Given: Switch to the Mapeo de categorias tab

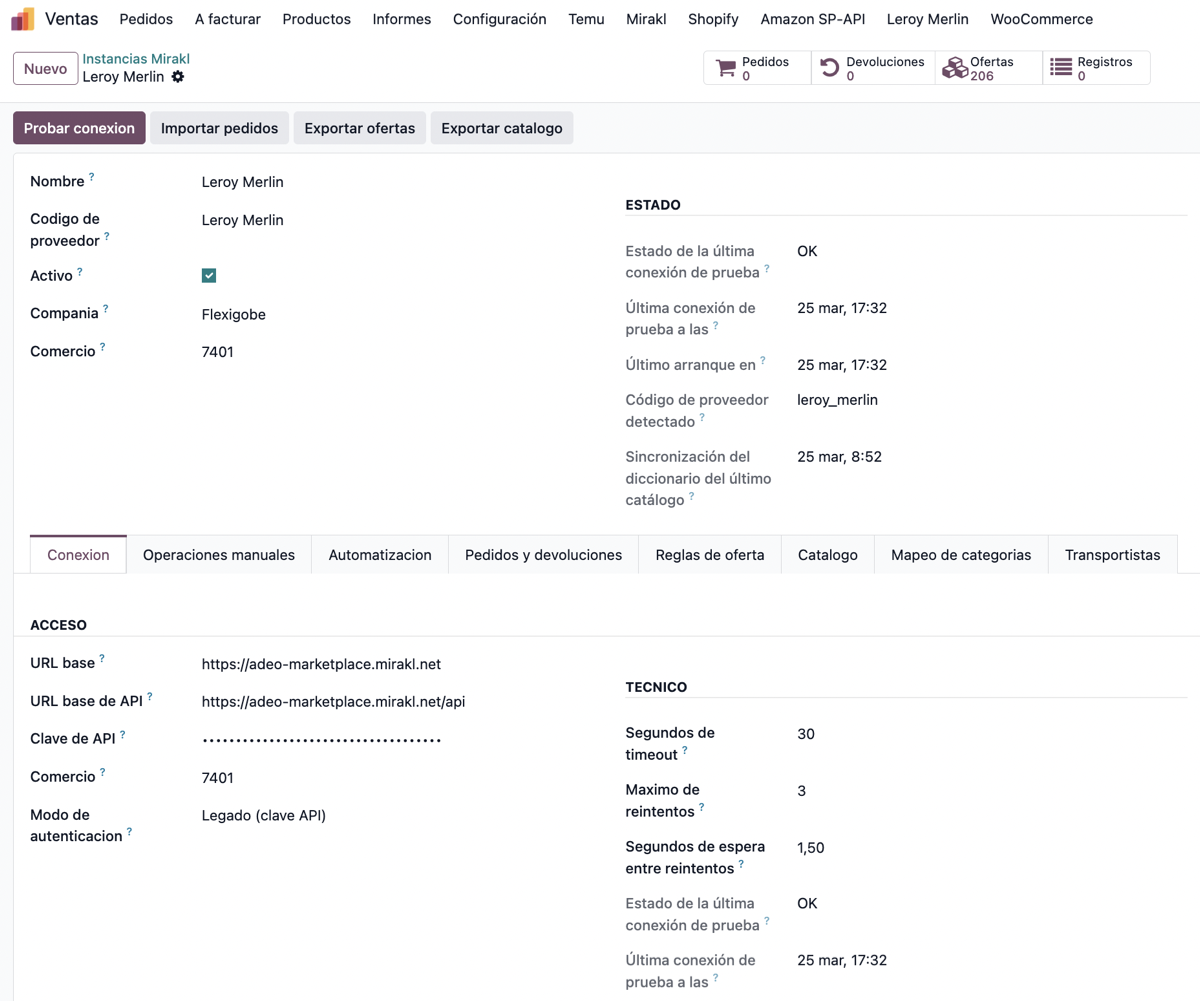Looking at the screenshot, I should (961, 555).
